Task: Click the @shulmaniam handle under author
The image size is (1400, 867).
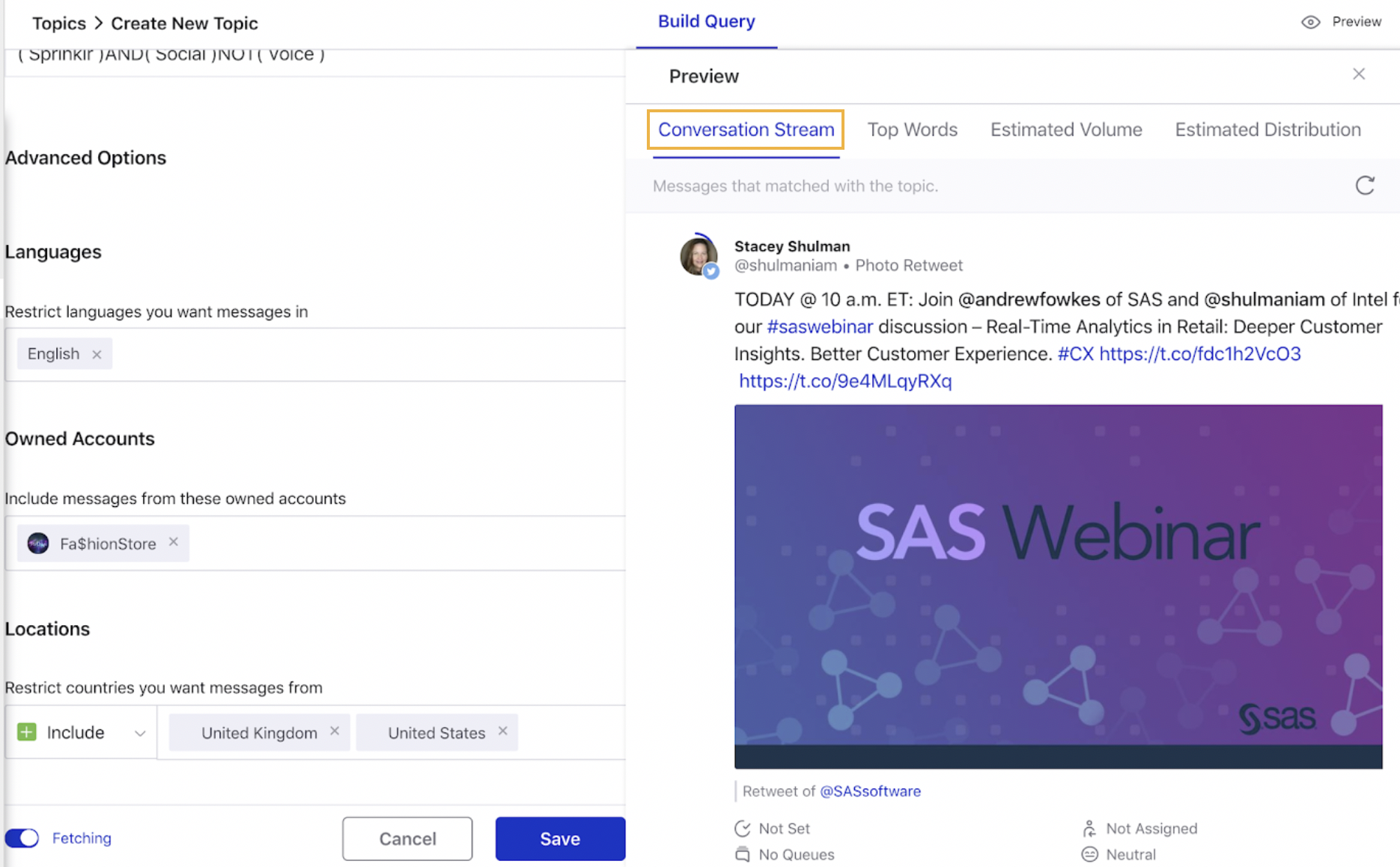Action: (785, 266)
